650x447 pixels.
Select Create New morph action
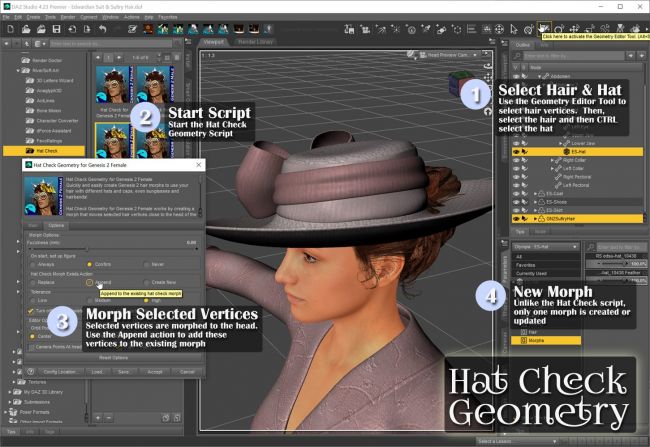click(146, 283)
